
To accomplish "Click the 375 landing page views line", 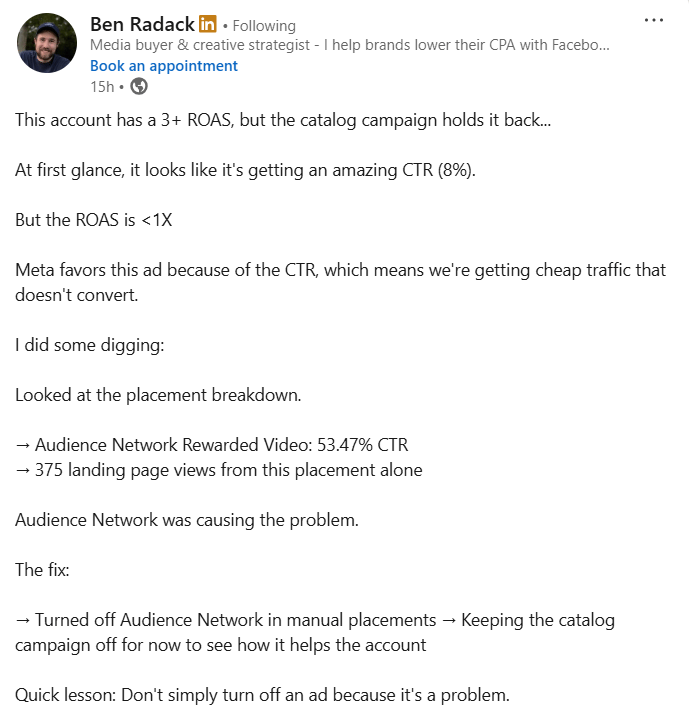I will tap(219, 470).
